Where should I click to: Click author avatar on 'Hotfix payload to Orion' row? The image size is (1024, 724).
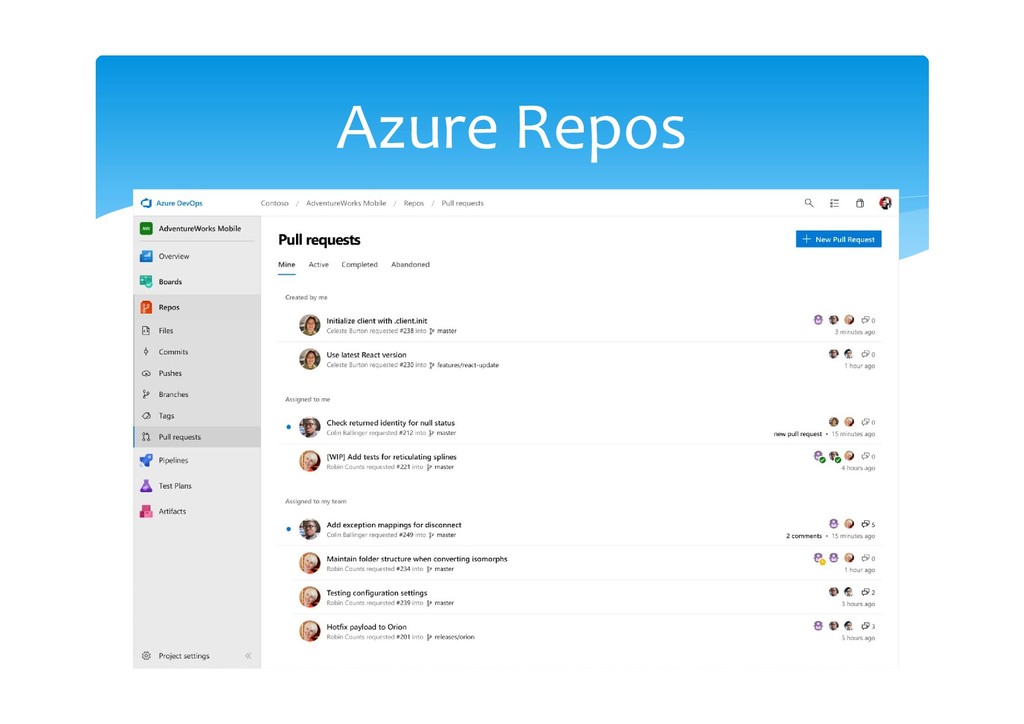coord(310,631)
